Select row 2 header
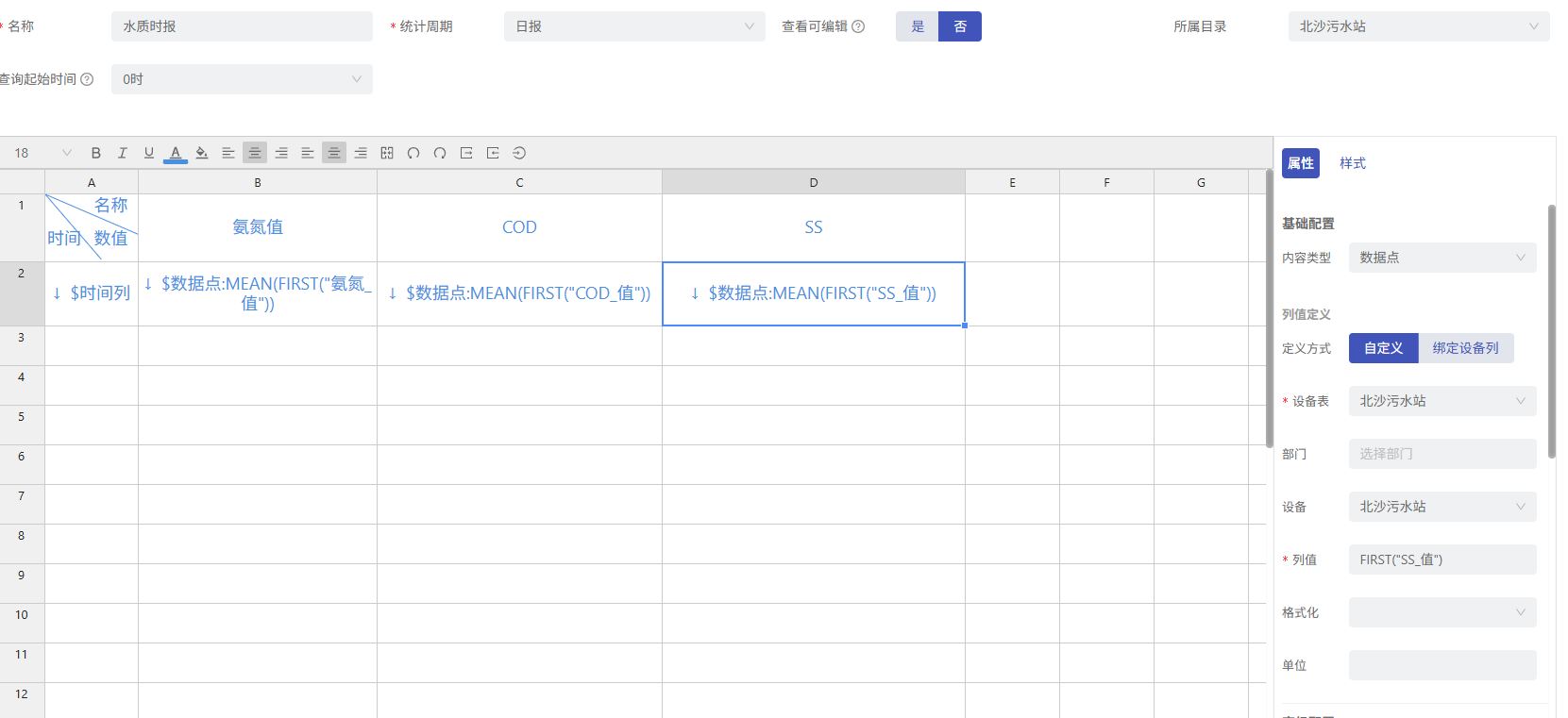This screenshot has width=1568, height=718. tap(22, 293)
